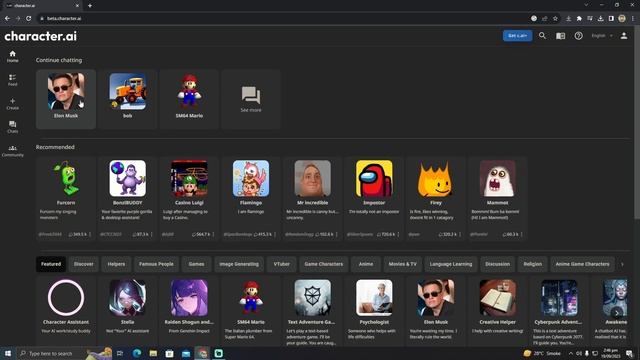The height and width of the screenshot is (360, 640).
Task: Open Microsoft Edge from taskbar
Action: point(137,353)
